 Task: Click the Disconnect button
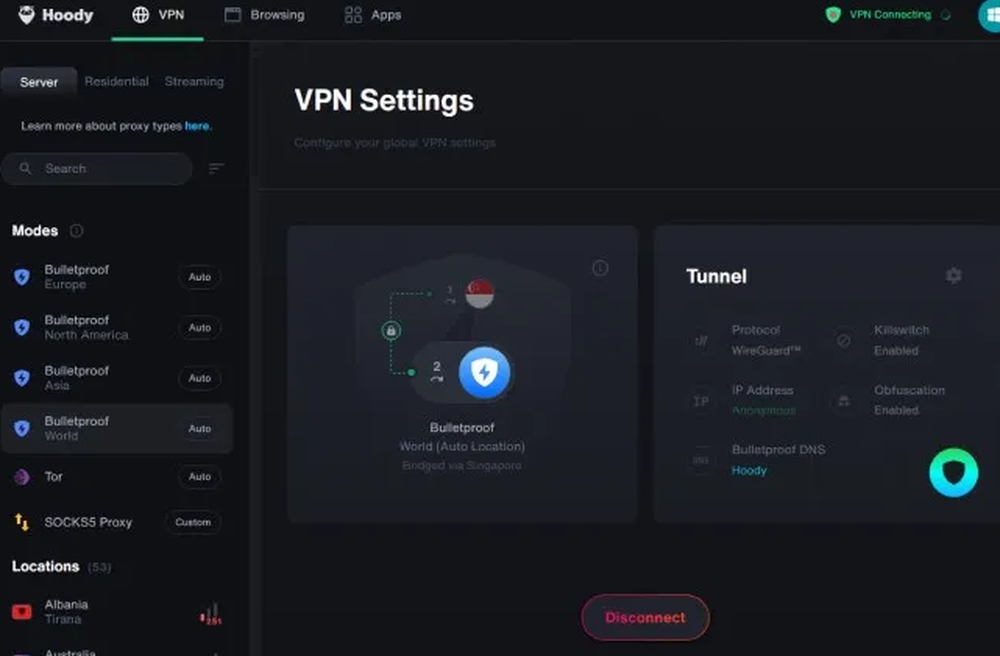645,617
